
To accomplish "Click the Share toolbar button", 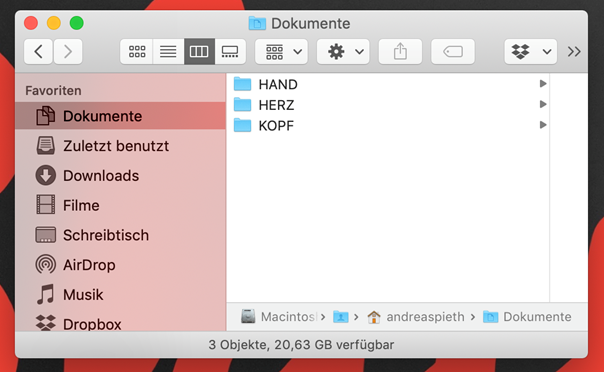I will coord(400,51).
